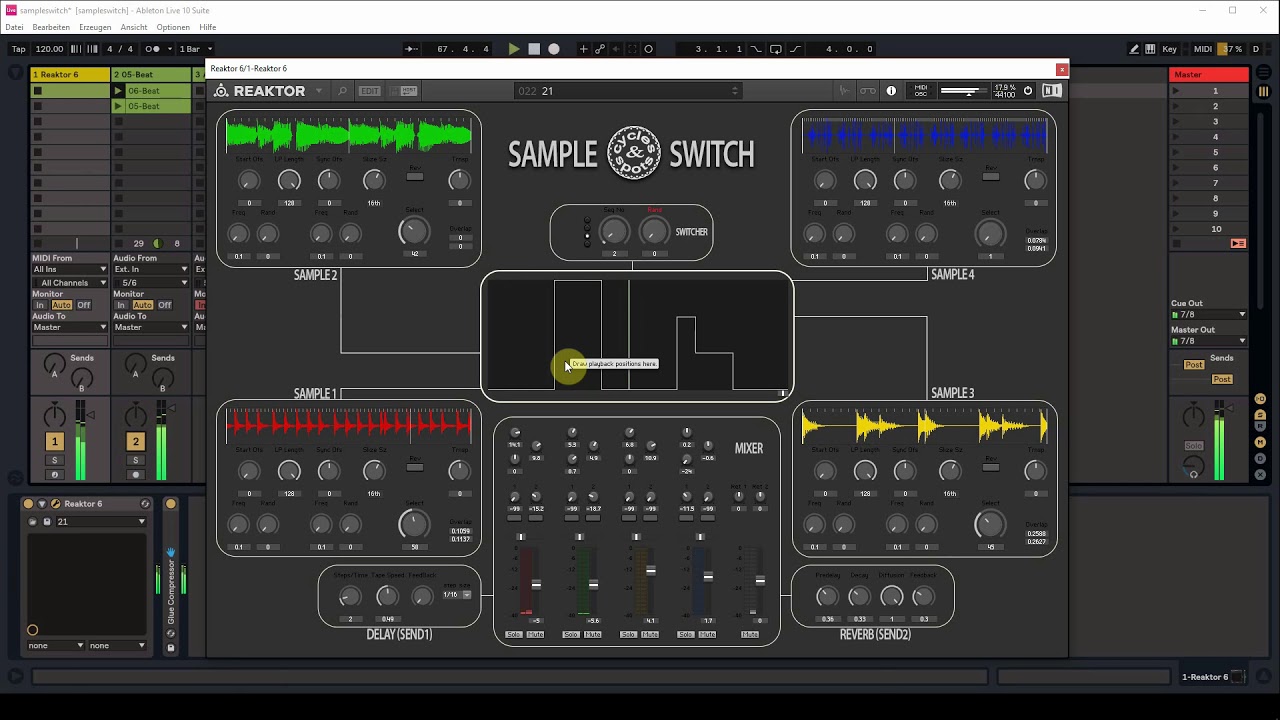Toggle Reaktor EDIT mode button
The width and height of the screenshot is (1280, 720).
pyautogui.click(x=370, y=91)
